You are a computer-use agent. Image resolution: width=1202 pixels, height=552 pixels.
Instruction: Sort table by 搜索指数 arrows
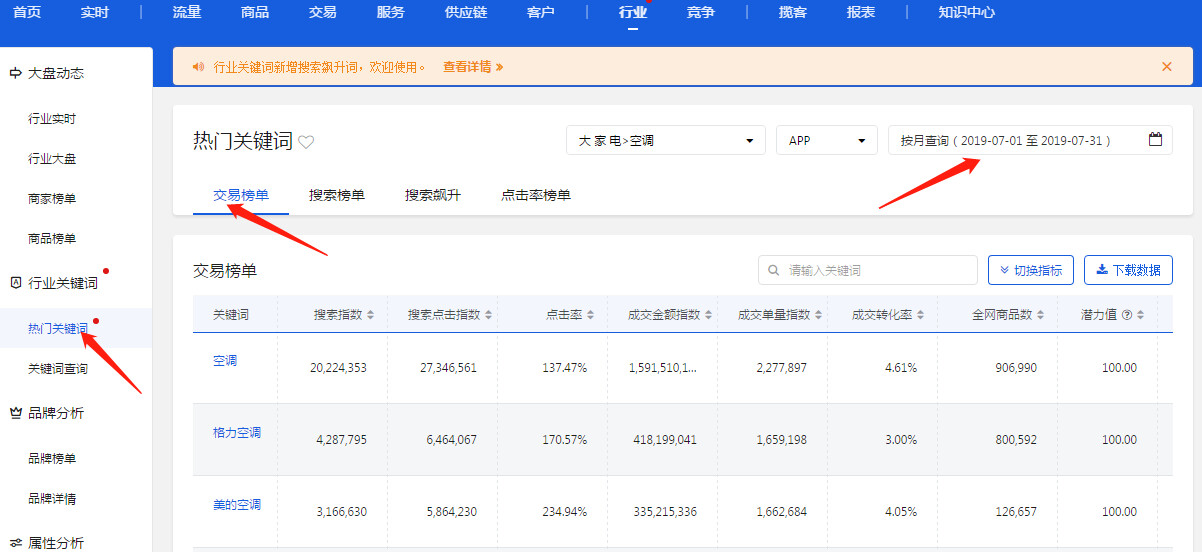(x=371, y=314)
